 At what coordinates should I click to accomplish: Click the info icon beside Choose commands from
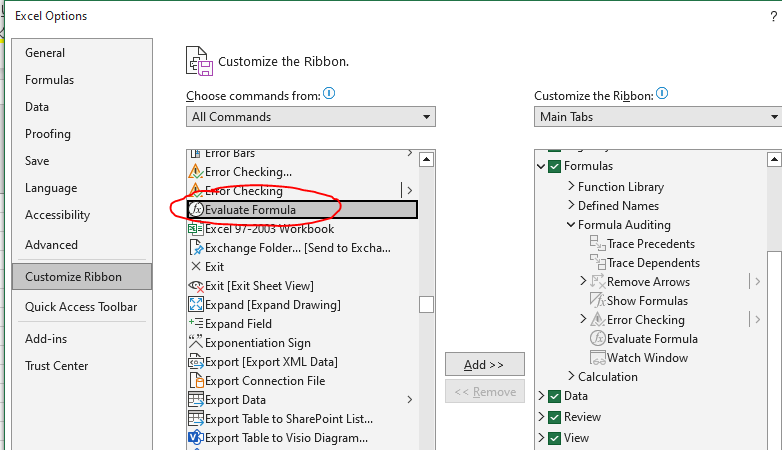[329, 93]
